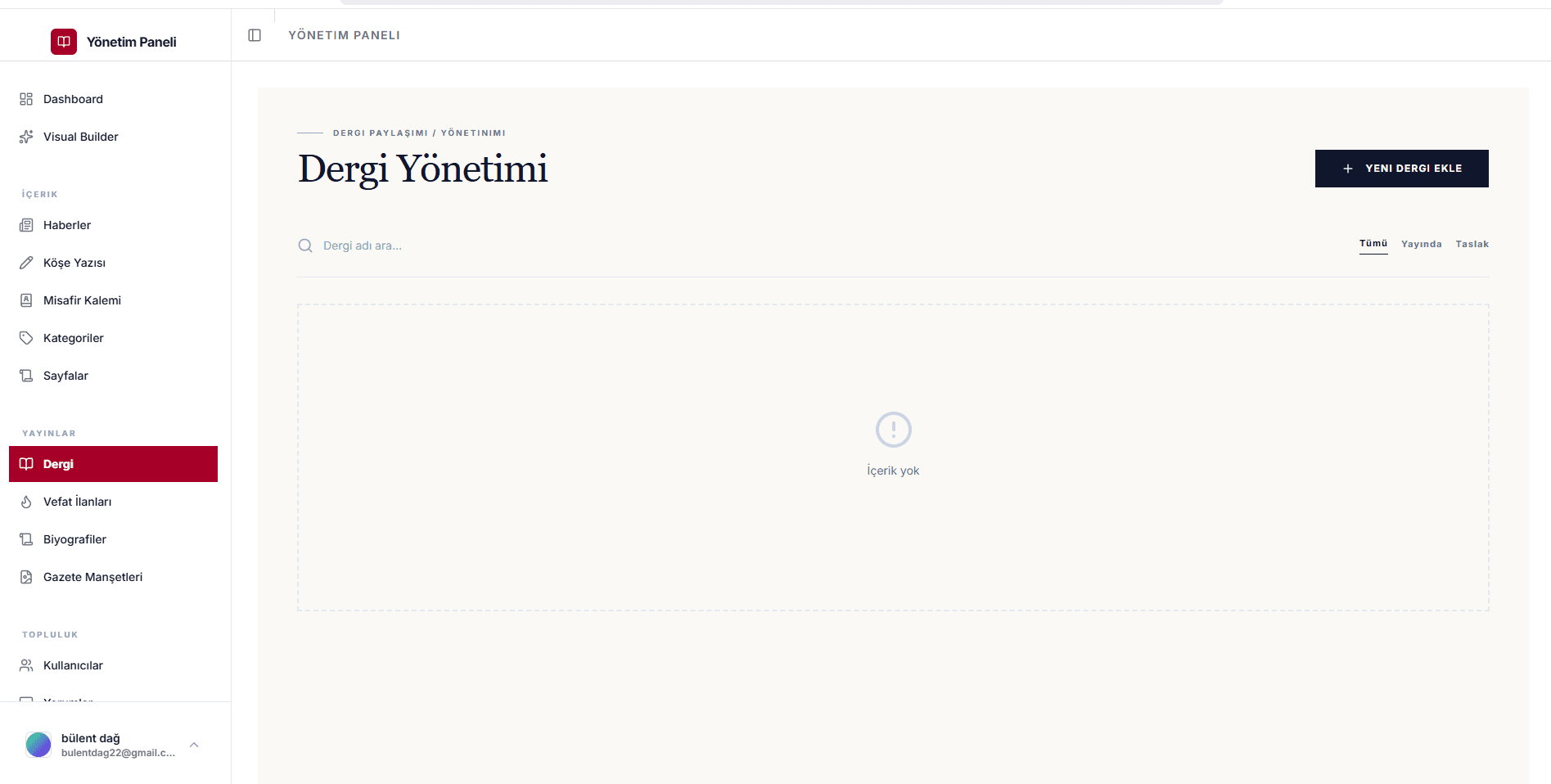Select the Haberler newspaper icon
1551x784 pixels.
tap(26, 225)
